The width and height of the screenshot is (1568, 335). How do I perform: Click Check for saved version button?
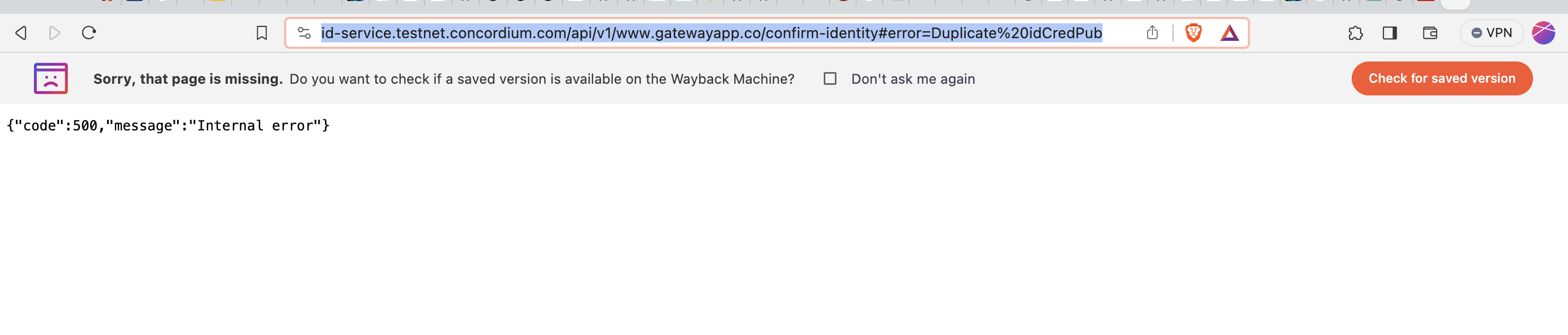[1441, 78]
